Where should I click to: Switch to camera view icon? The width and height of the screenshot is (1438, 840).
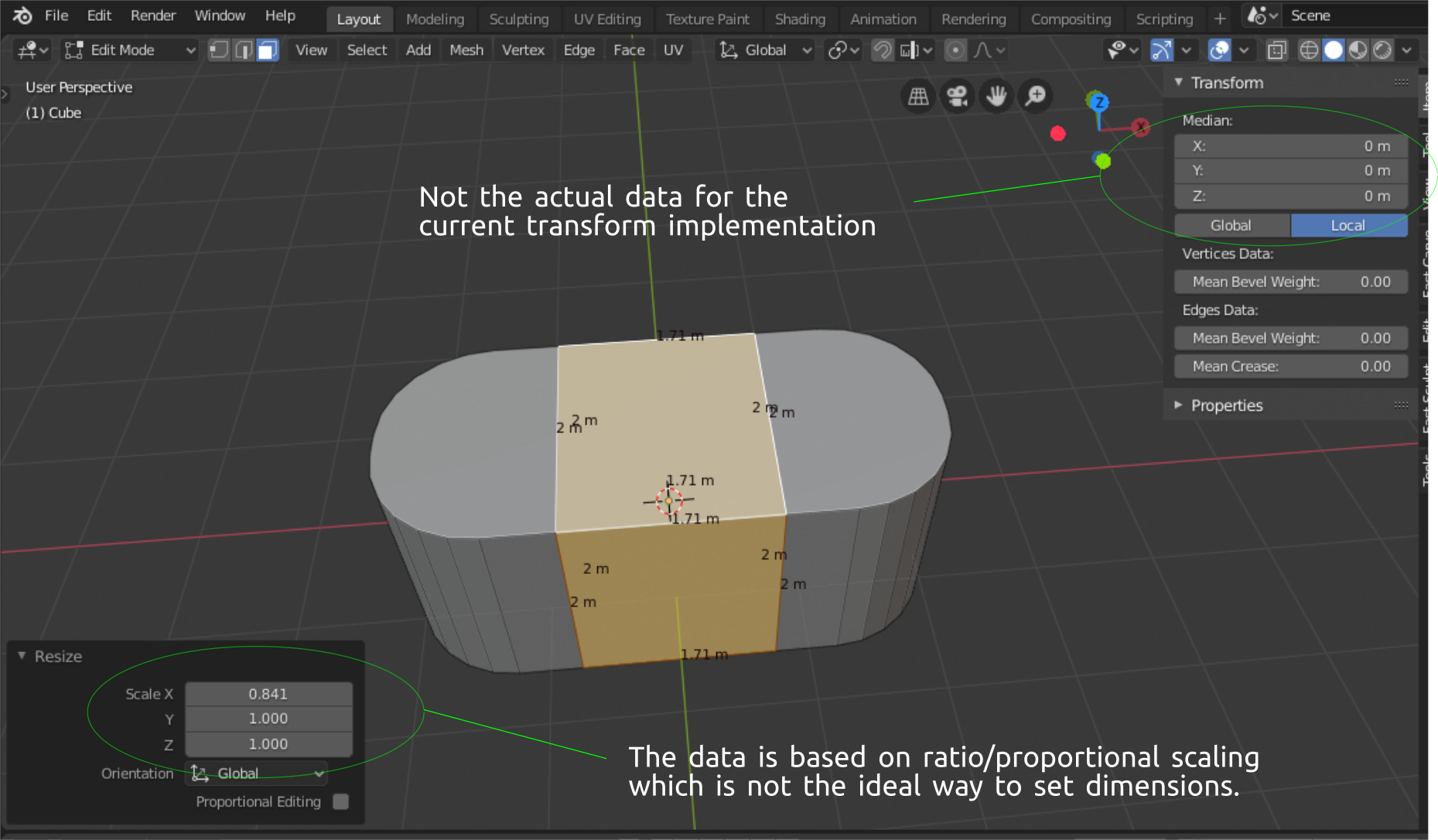pyautogui.click(x=958, y=96)
